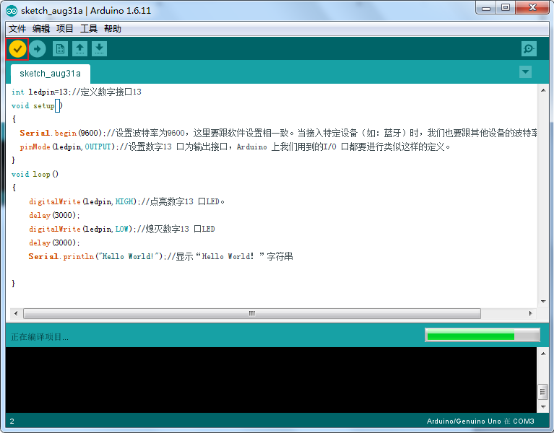
Task: Click the 'void loop()' line
Action: pos(35,174)
